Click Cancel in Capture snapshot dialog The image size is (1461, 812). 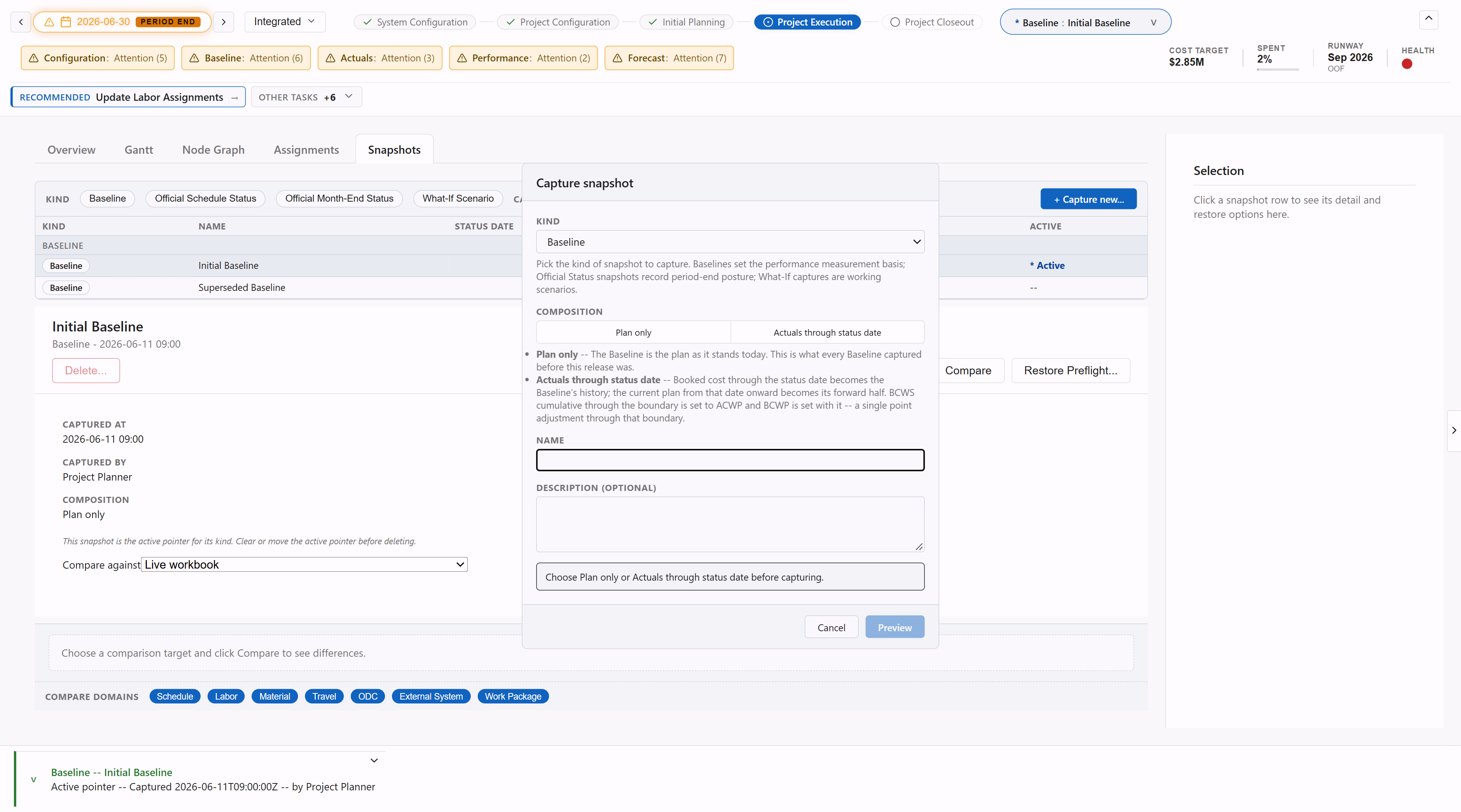[831, 627]
